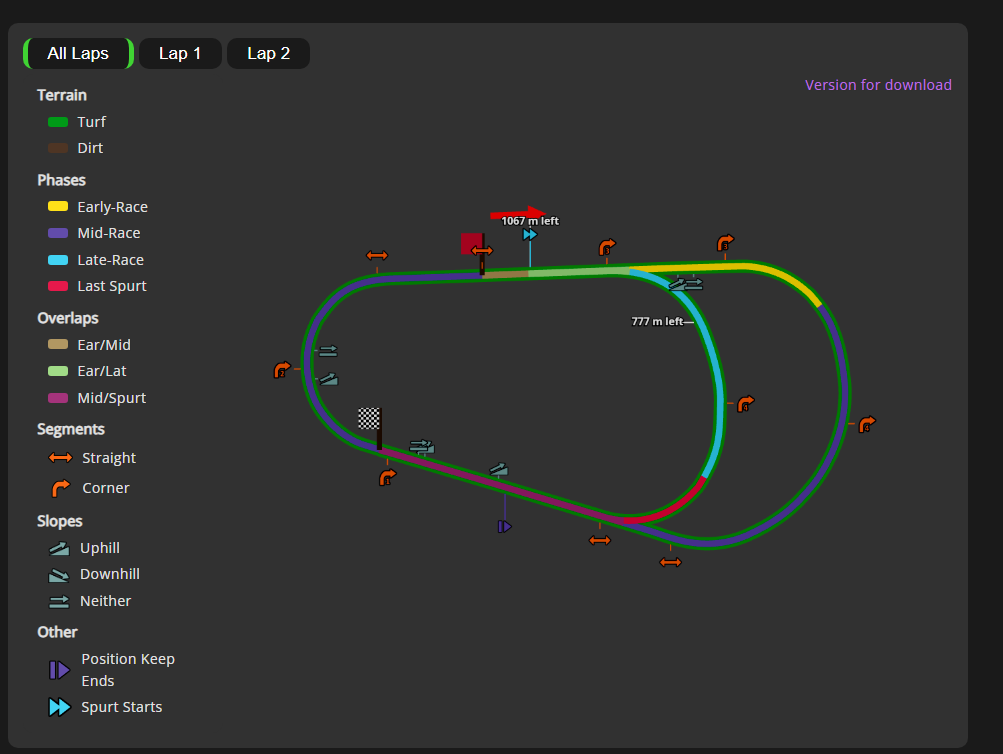Open the Version for download link
1003x754 pixels.
(878, 85)
